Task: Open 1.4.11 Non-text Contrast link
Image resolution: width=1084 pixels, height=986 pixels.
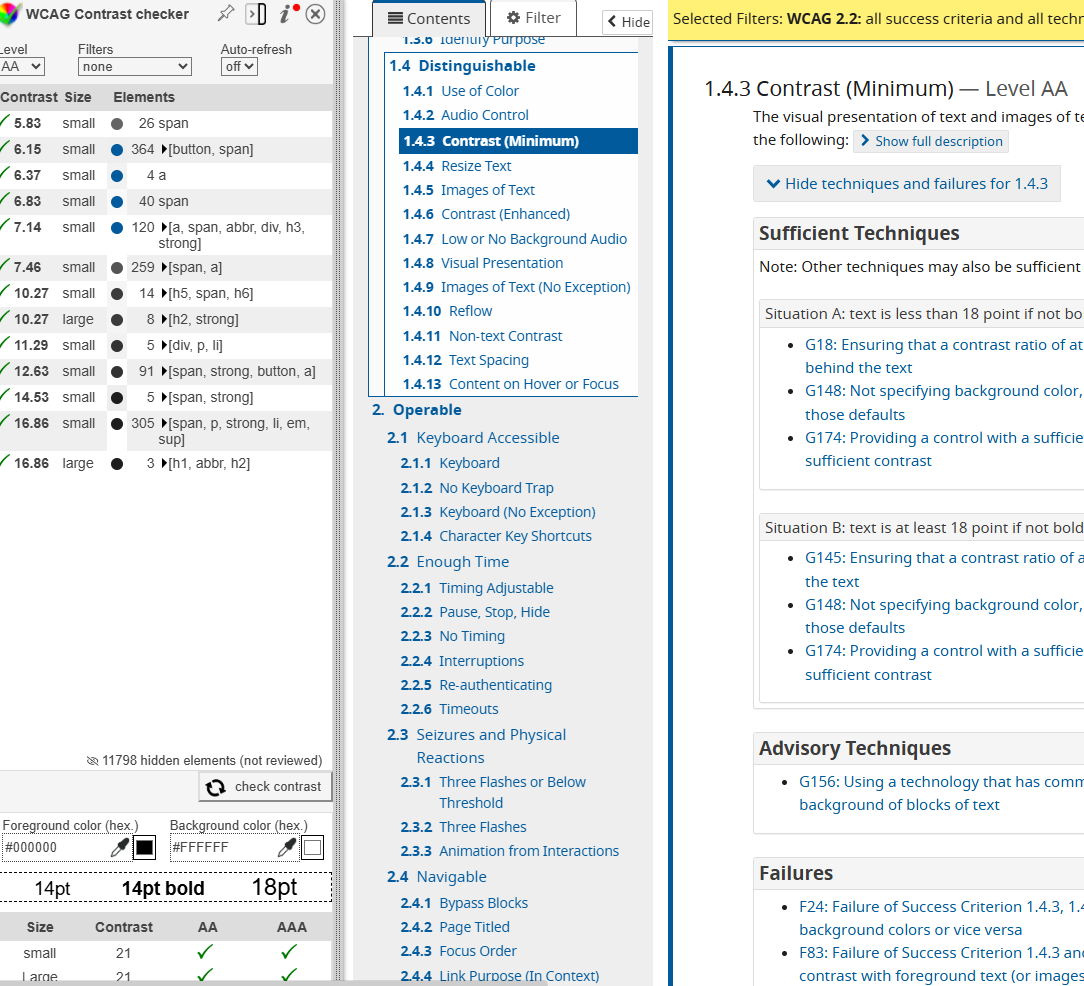Action: pyautogui.click(x=505, y=336)
